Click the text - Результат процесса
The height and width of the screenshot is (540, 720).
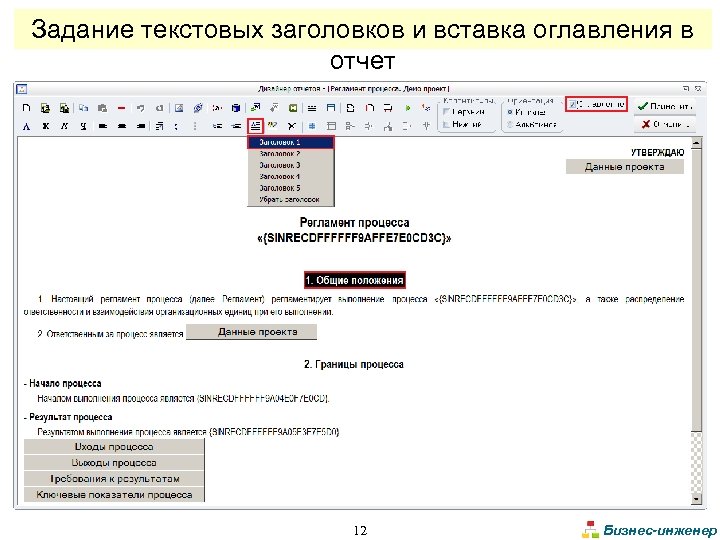[68, 417]
